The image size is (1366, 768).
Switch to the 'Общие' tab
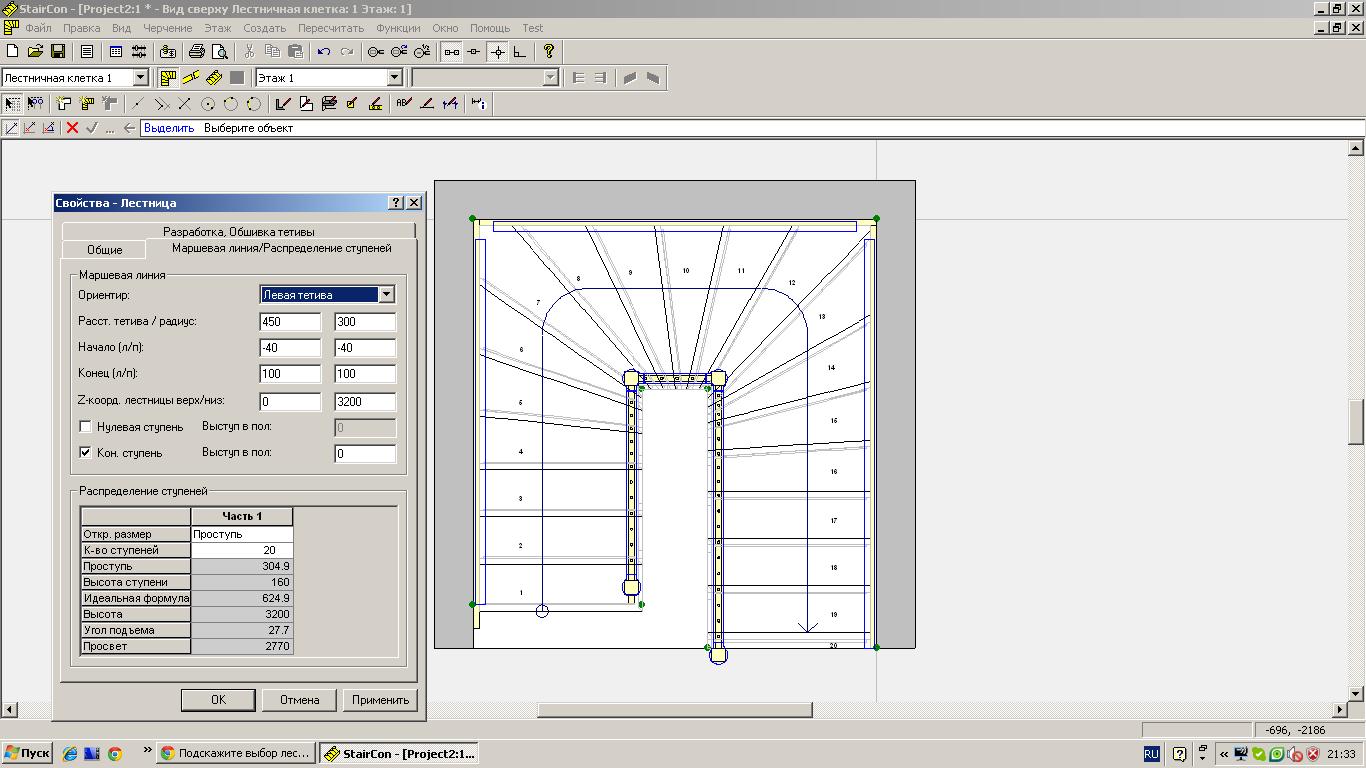tap(104, 250)
